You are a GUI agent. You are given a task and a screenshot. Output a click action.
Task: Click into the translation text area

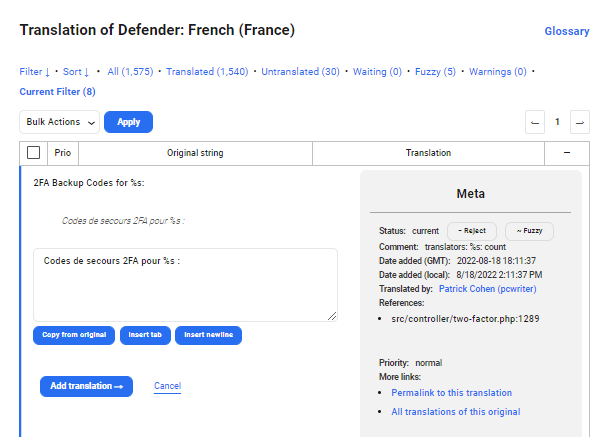pyautogui.click(x=185, y=285)
